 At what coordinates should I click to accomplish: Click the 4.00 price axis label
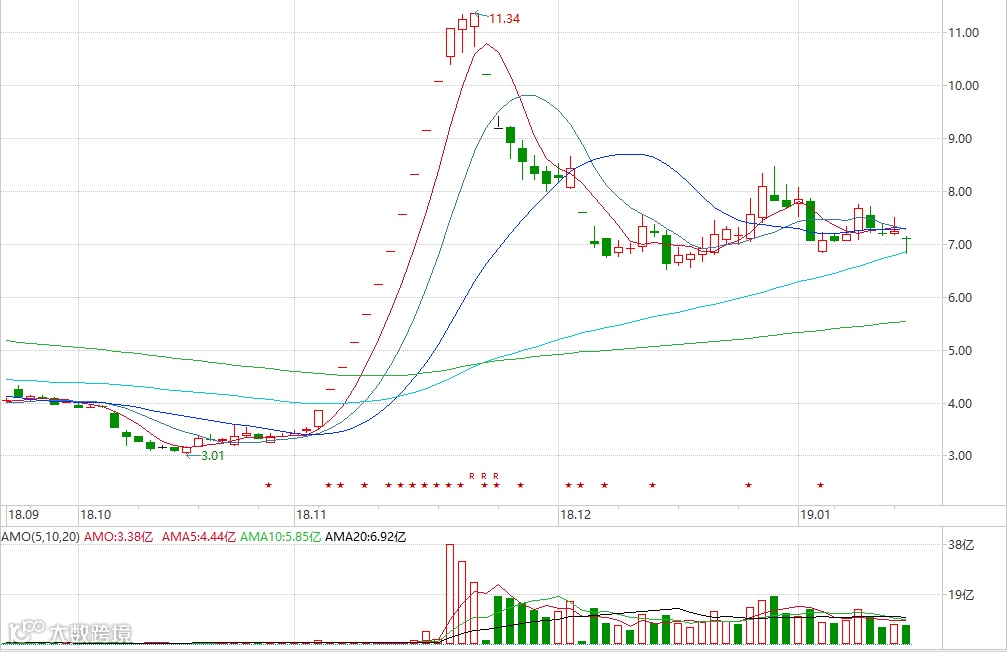(x=960, y=403)
